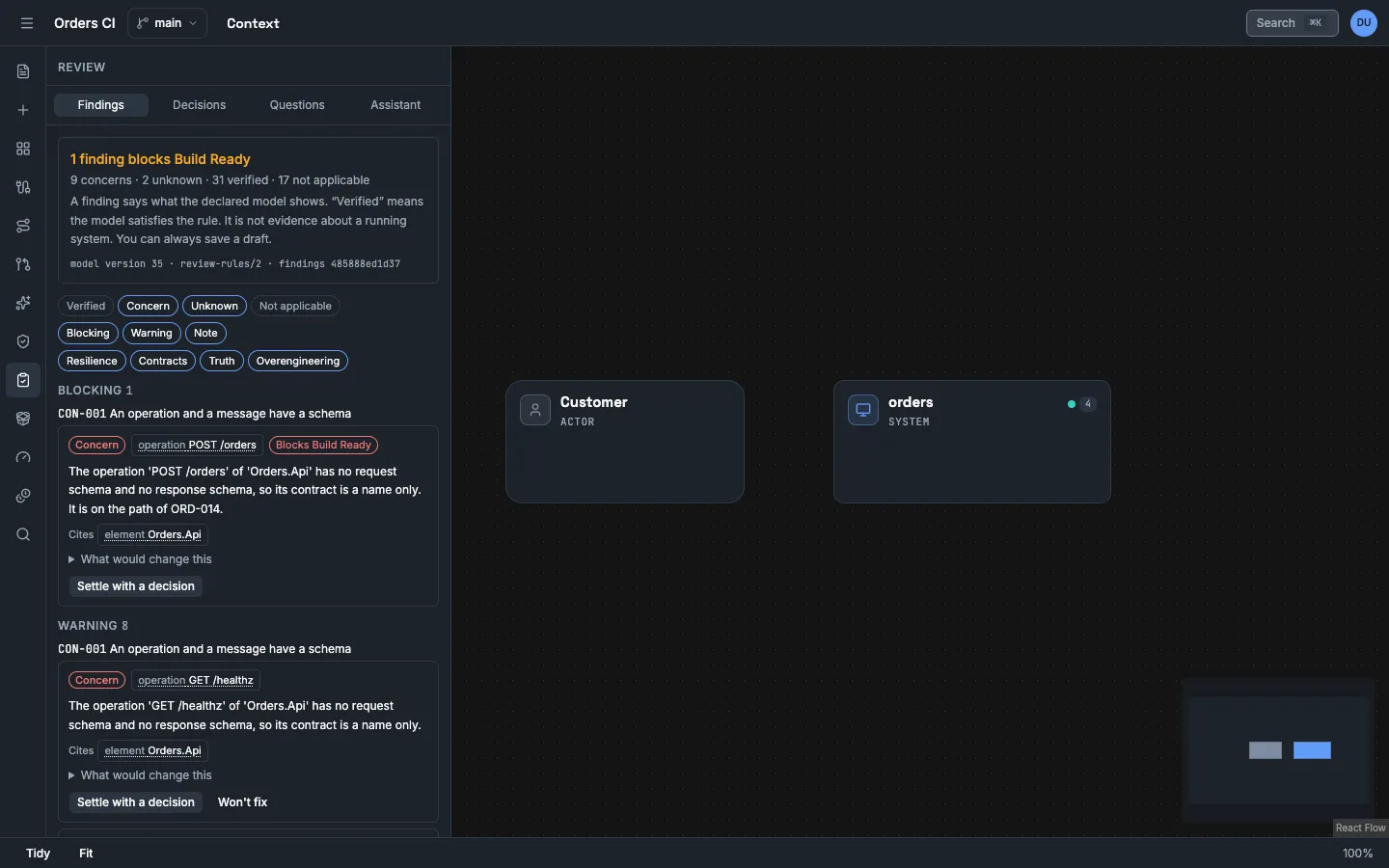This screenshot has width=1389, height=868.
Task: Click the DU user avatar
Action: (1364, 23)
